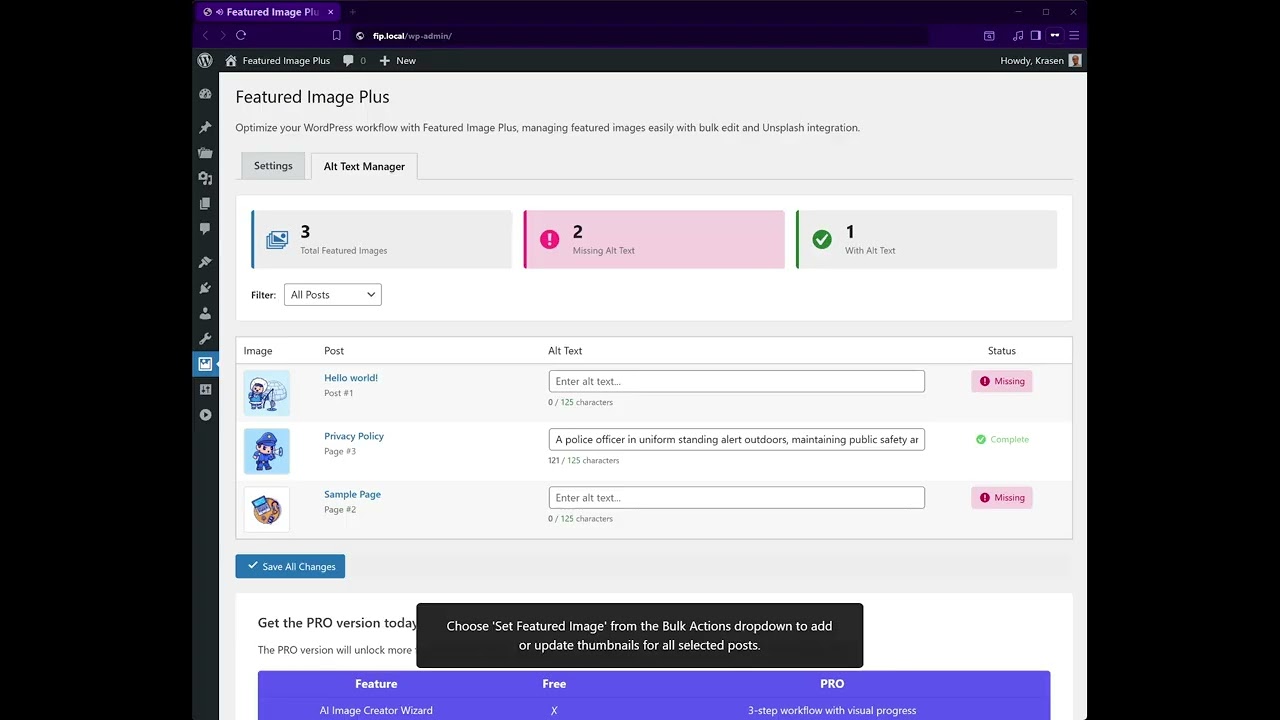Open the WordPress logo menu
The image size is (1280, 720).
205,60
